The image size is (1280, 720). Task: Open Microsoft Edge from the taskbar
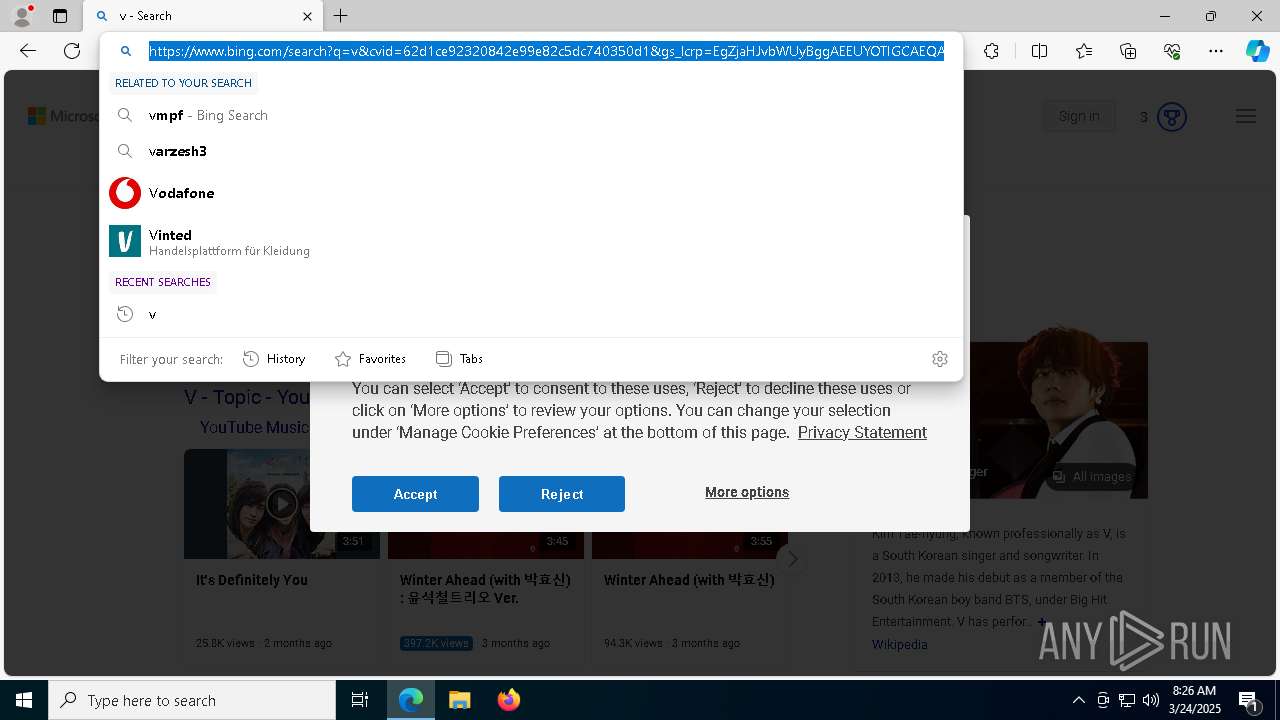coord(411,700)
